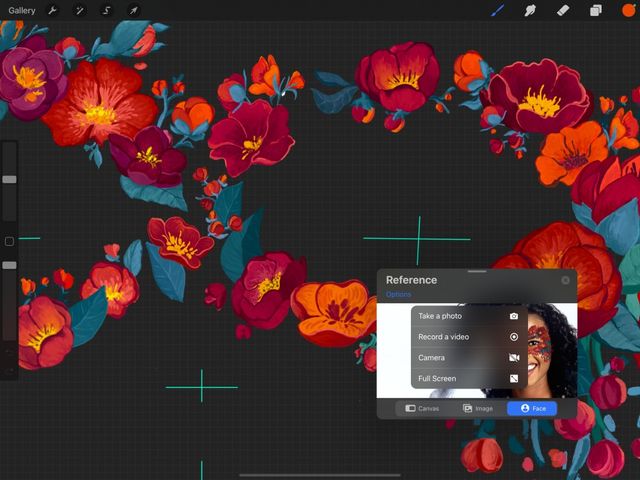640x480 pixels.
Task: Close the Reference panel
Action: [566, 281]
